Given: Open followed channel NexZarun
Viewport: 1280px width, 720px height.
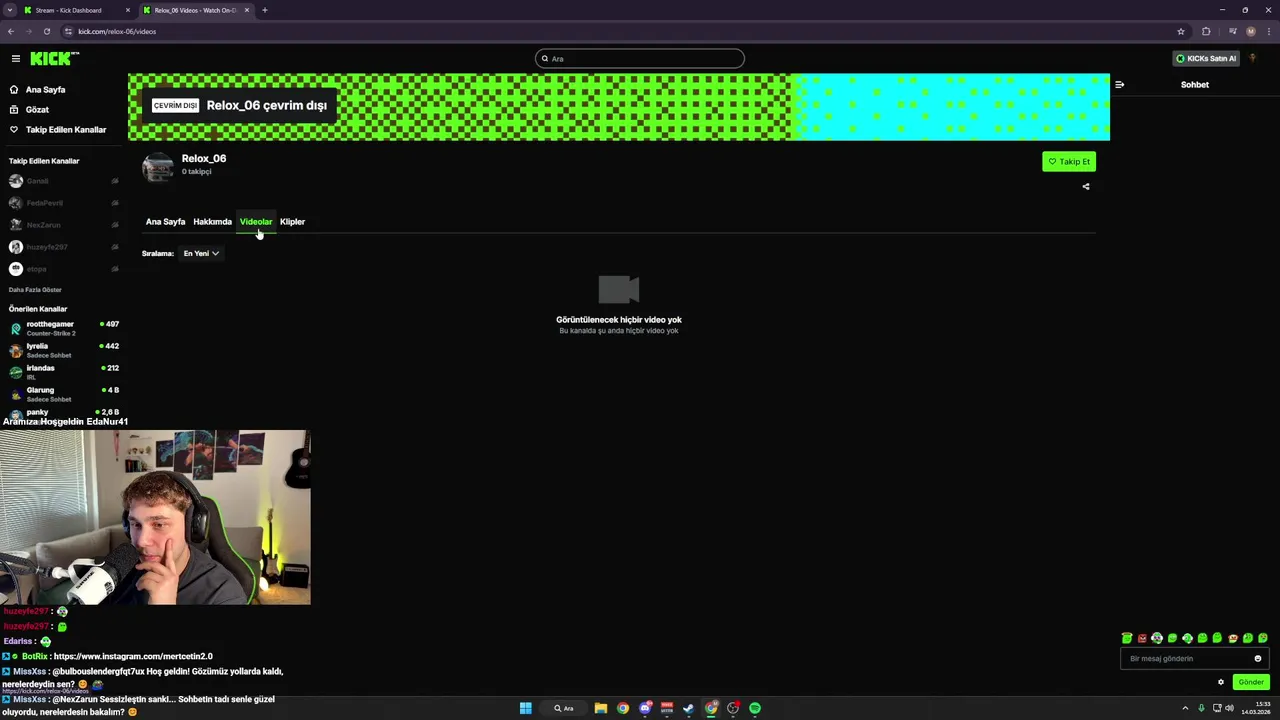Looking at the screenshot, I should (63, 225).
